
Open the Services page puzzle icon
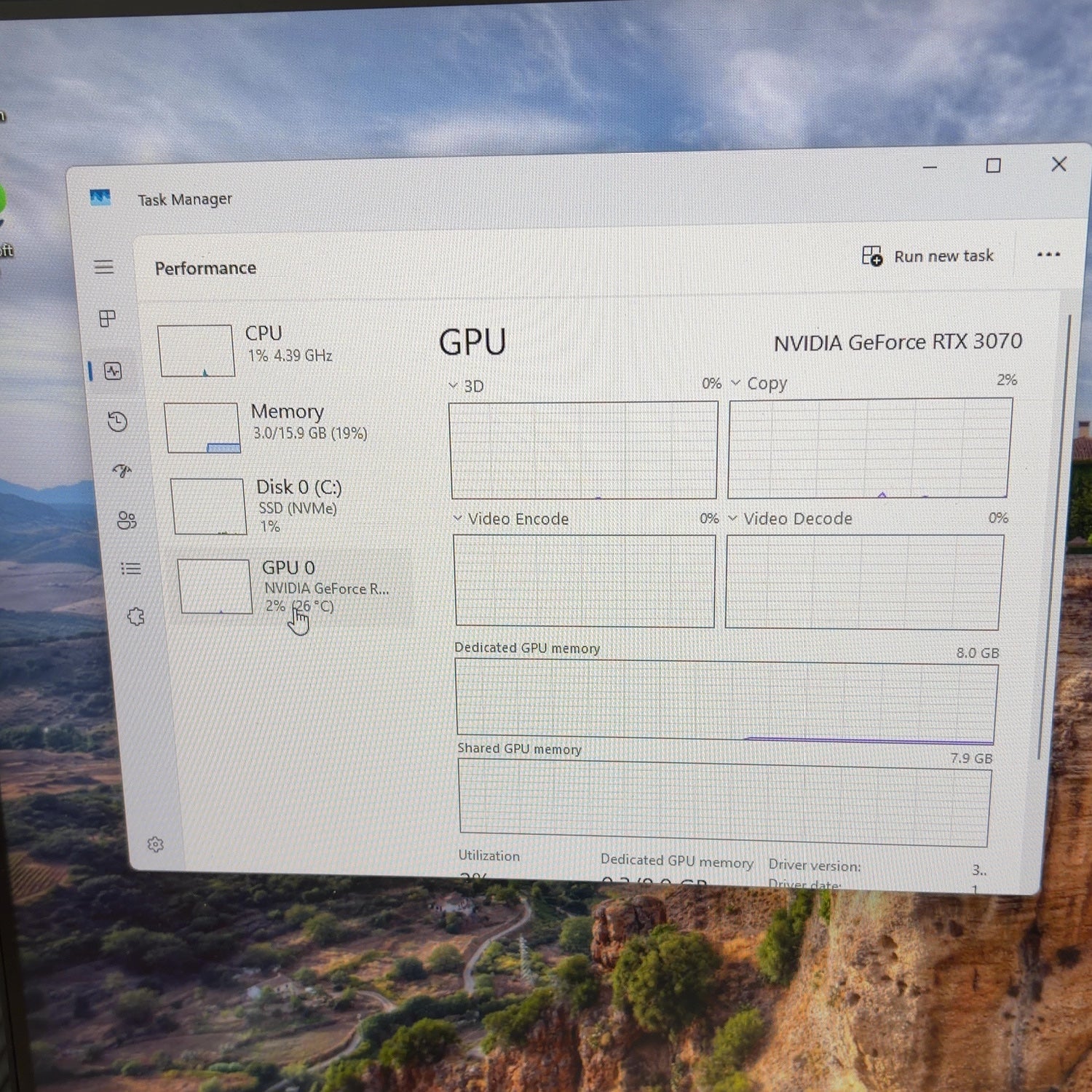[135, 617]
